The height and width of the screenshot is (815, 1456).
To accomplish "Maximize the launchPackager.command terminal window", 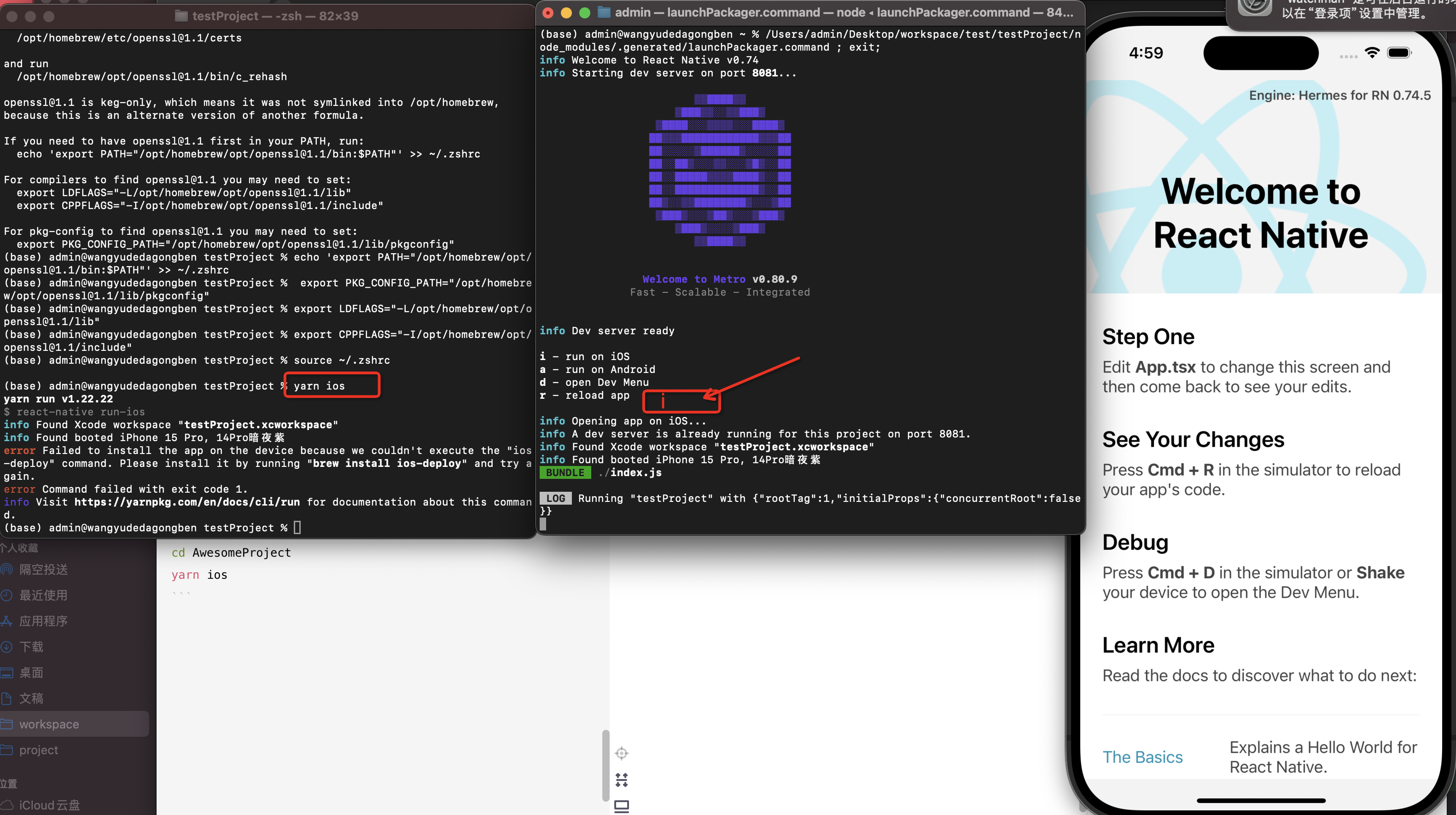I will (585, 12).
